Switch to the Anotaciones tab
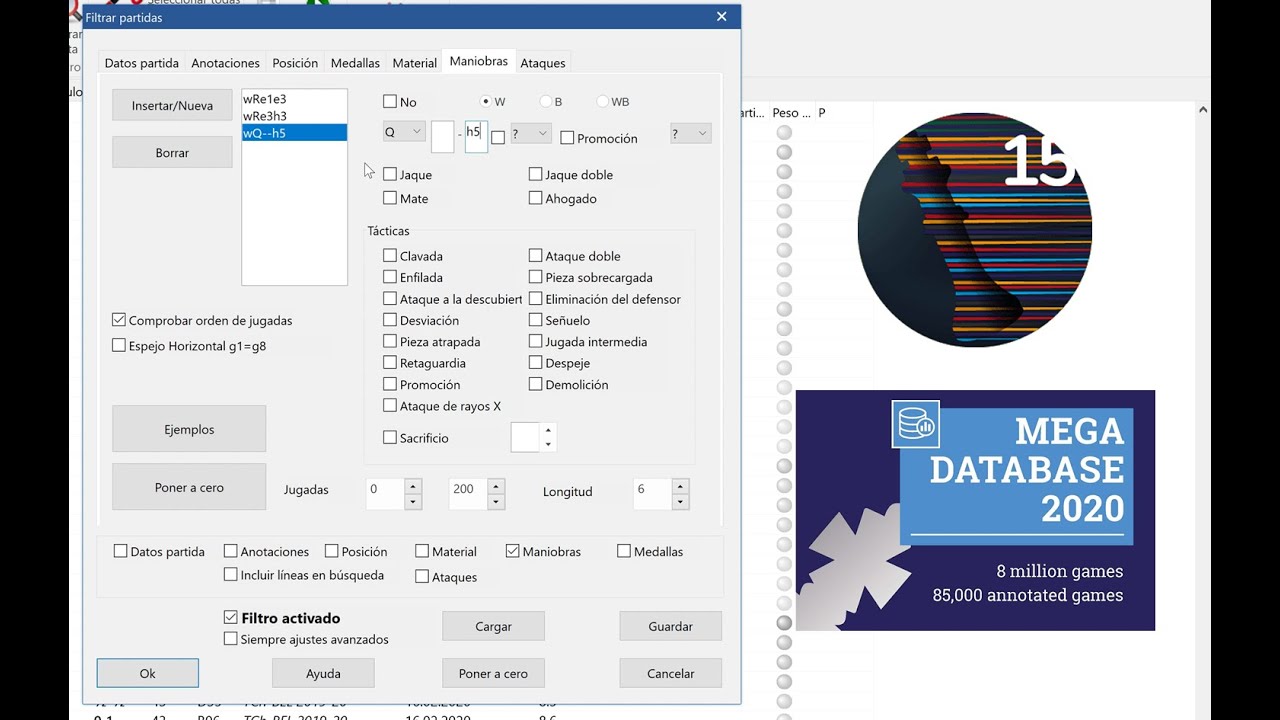 (226, 63)
